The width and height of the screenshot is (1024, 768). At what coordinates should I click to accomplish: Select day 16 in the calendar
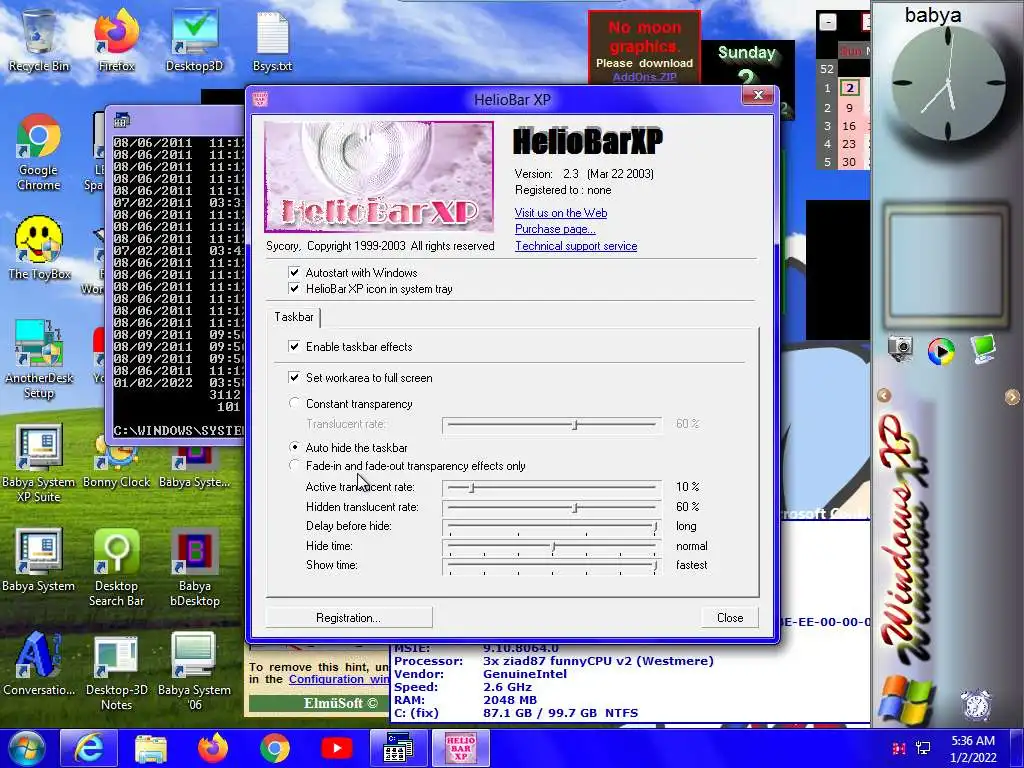pos(849,126)
